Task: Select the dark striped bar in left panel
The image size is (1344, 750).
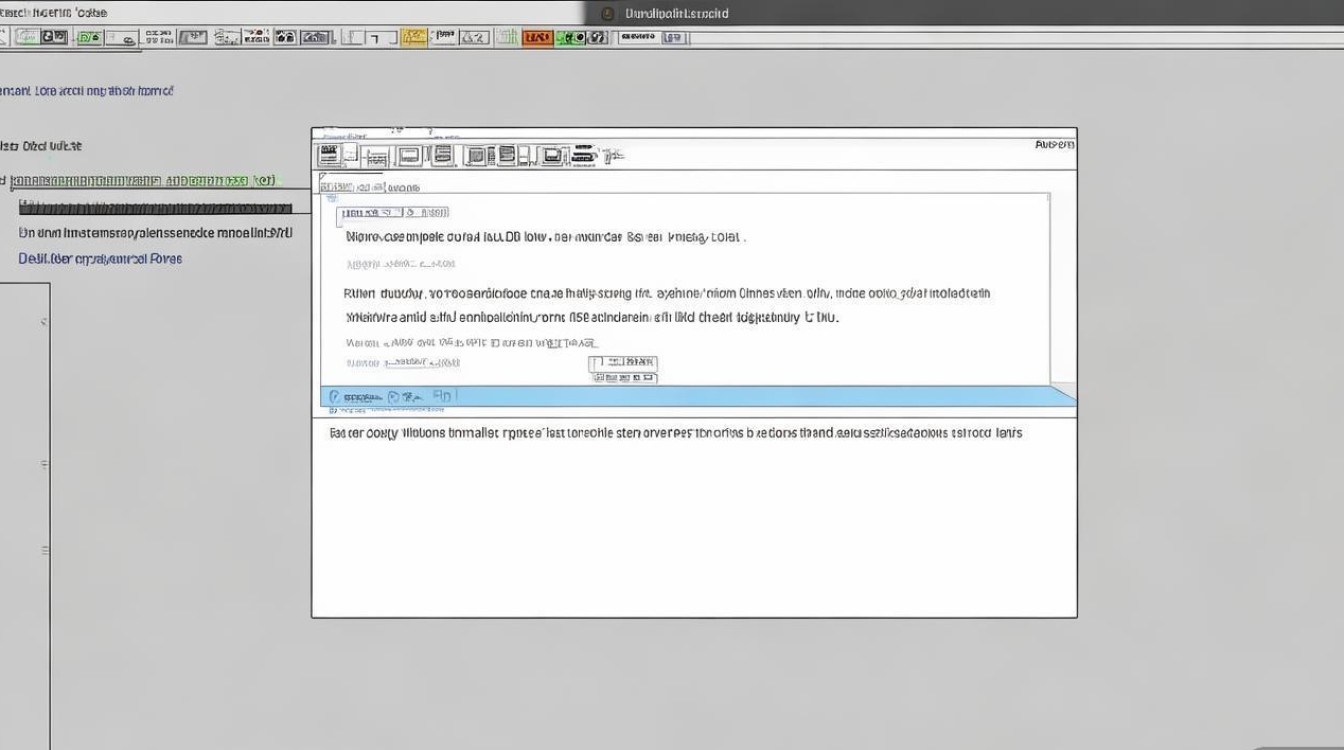Action: 156,208
